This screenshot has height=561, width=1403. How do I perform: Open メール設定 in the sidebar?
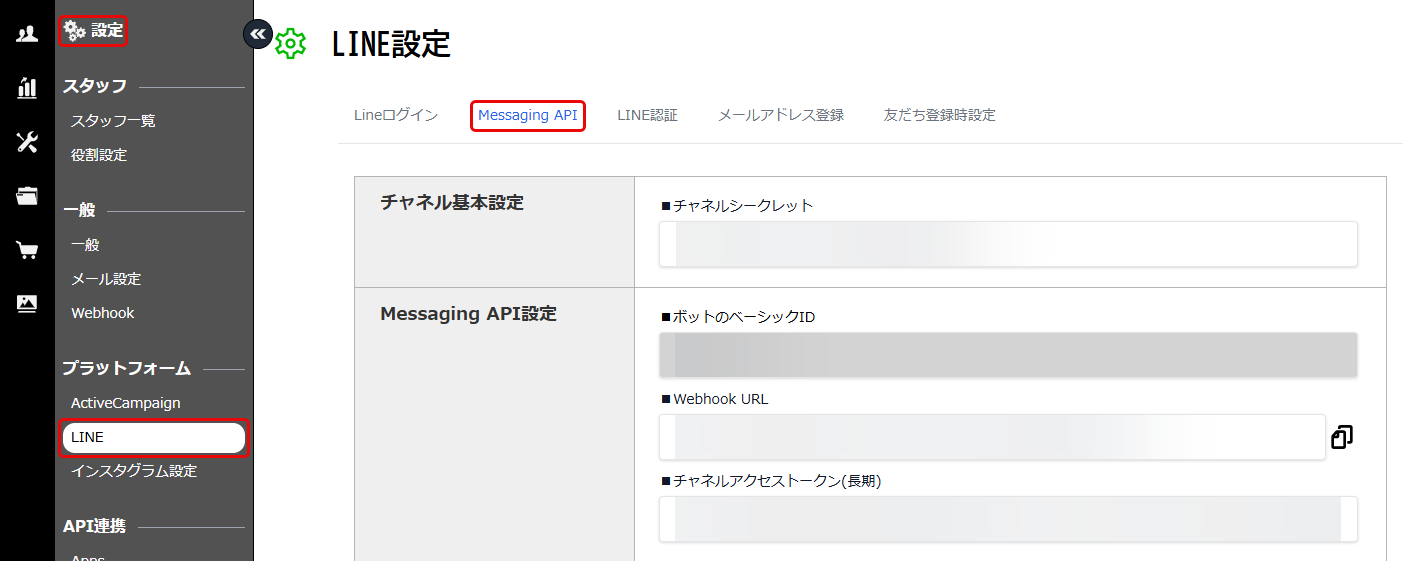coord(106,279)
